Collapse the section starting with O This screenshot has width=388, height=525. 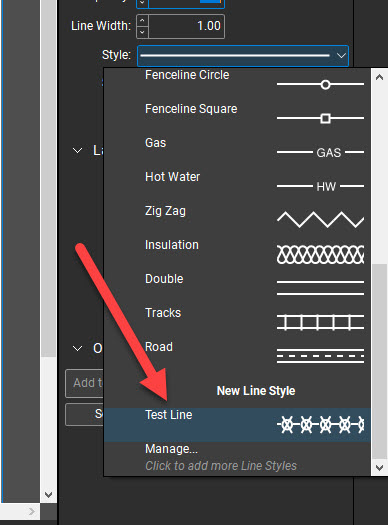[77, 349]
